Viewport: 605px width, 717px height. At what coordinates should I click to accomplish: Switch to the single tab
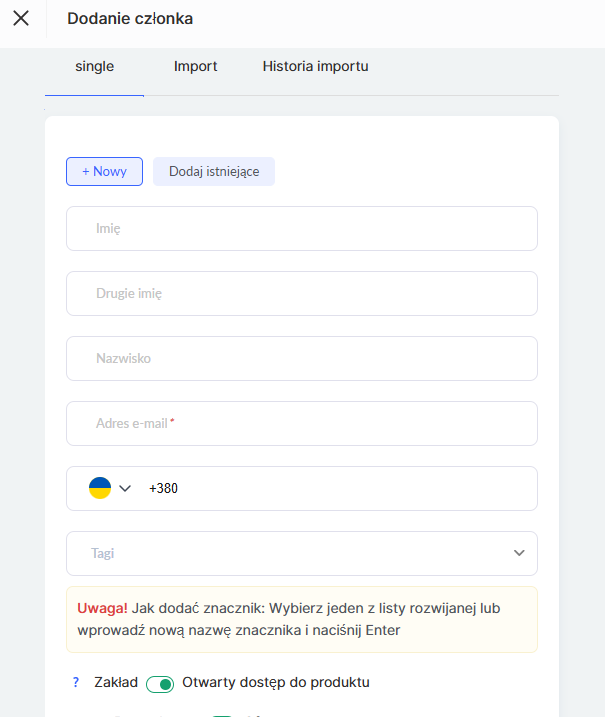click(x=95, y=67)
